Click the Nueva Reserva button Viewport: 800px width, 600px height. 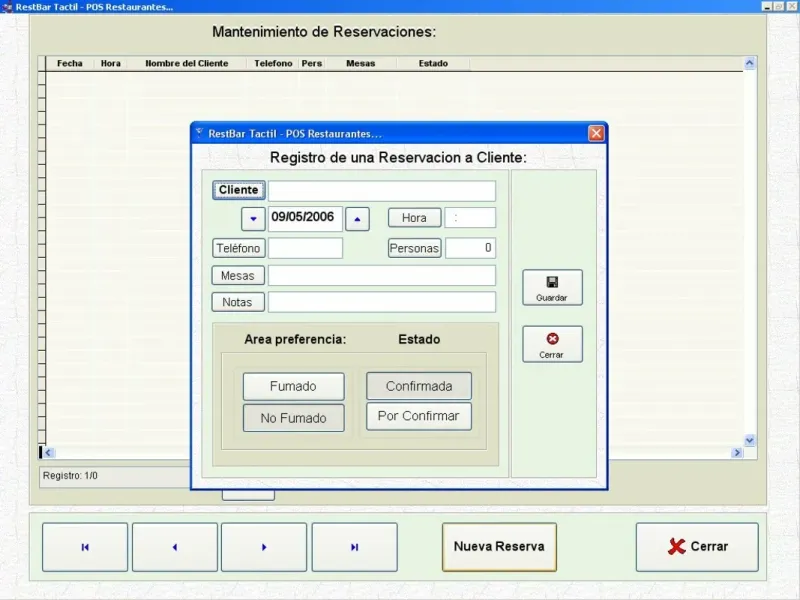pyautogui.click(x=499, y=547)
